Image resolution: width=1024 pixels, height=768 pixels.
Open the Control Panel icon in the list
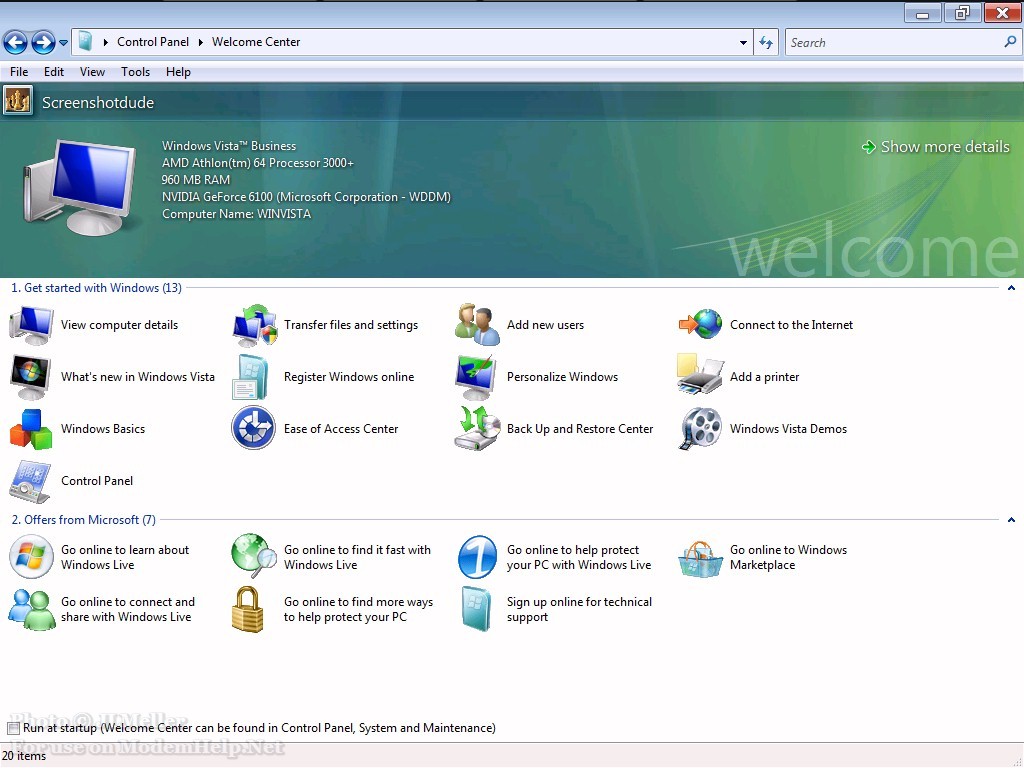(30, 481)
